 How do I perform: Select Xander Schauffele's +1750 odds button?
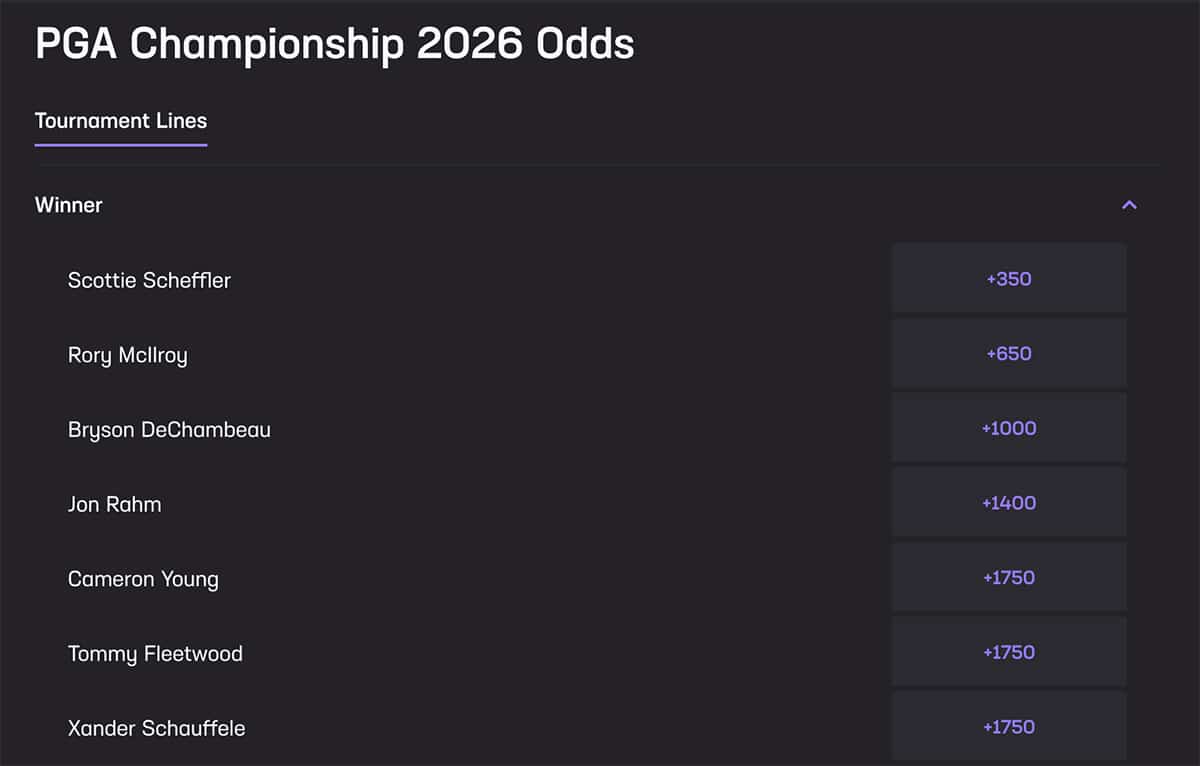click(1008, 727)
